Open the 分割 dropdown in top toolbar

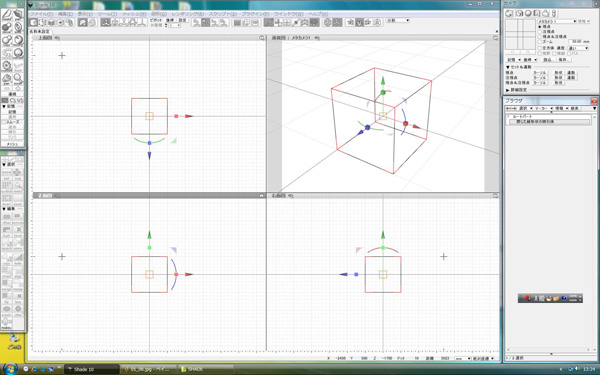pos(398,20)
